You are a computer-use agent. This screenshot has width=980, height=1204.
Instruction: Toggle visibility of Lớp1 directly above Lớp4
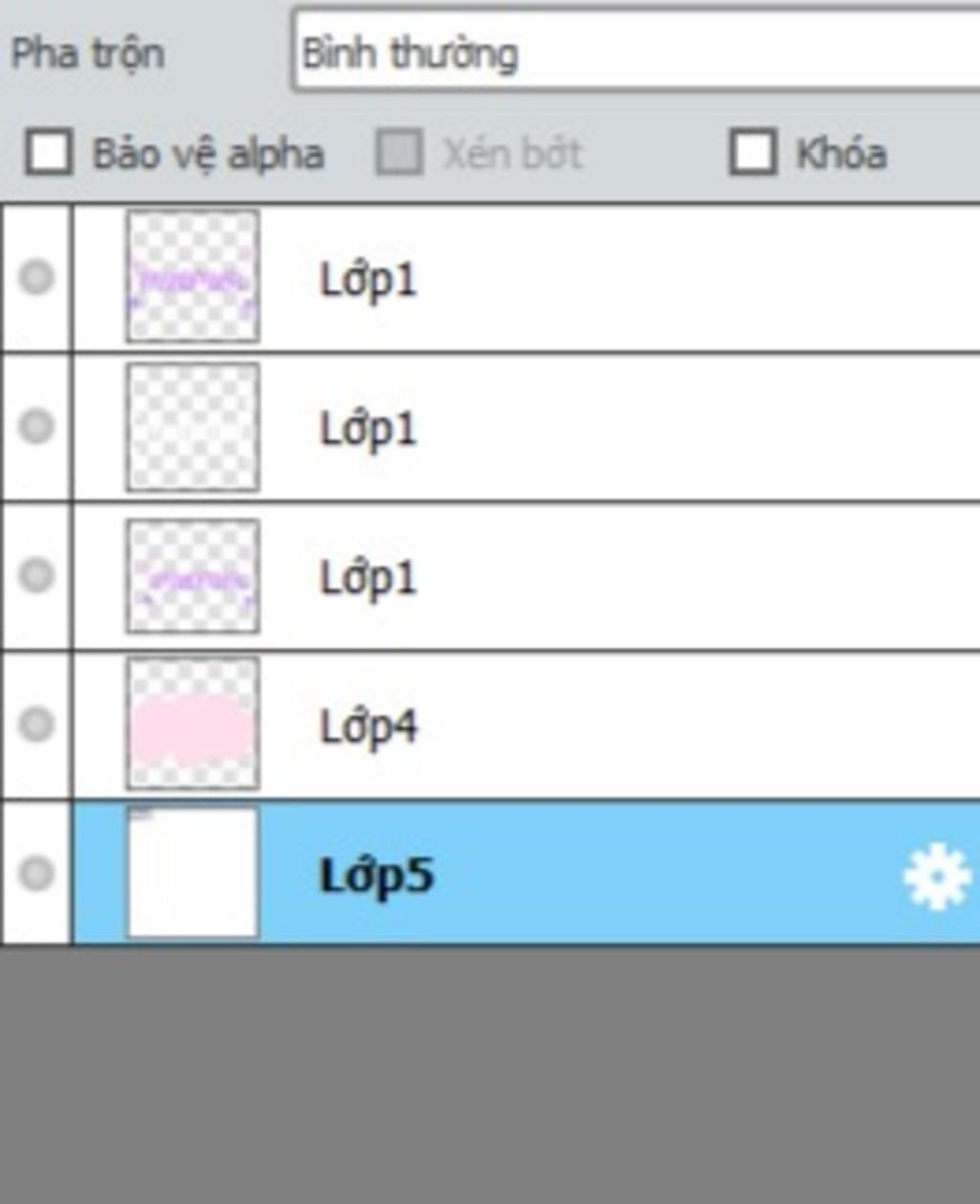pyautogui.click(x=36, y=575)
